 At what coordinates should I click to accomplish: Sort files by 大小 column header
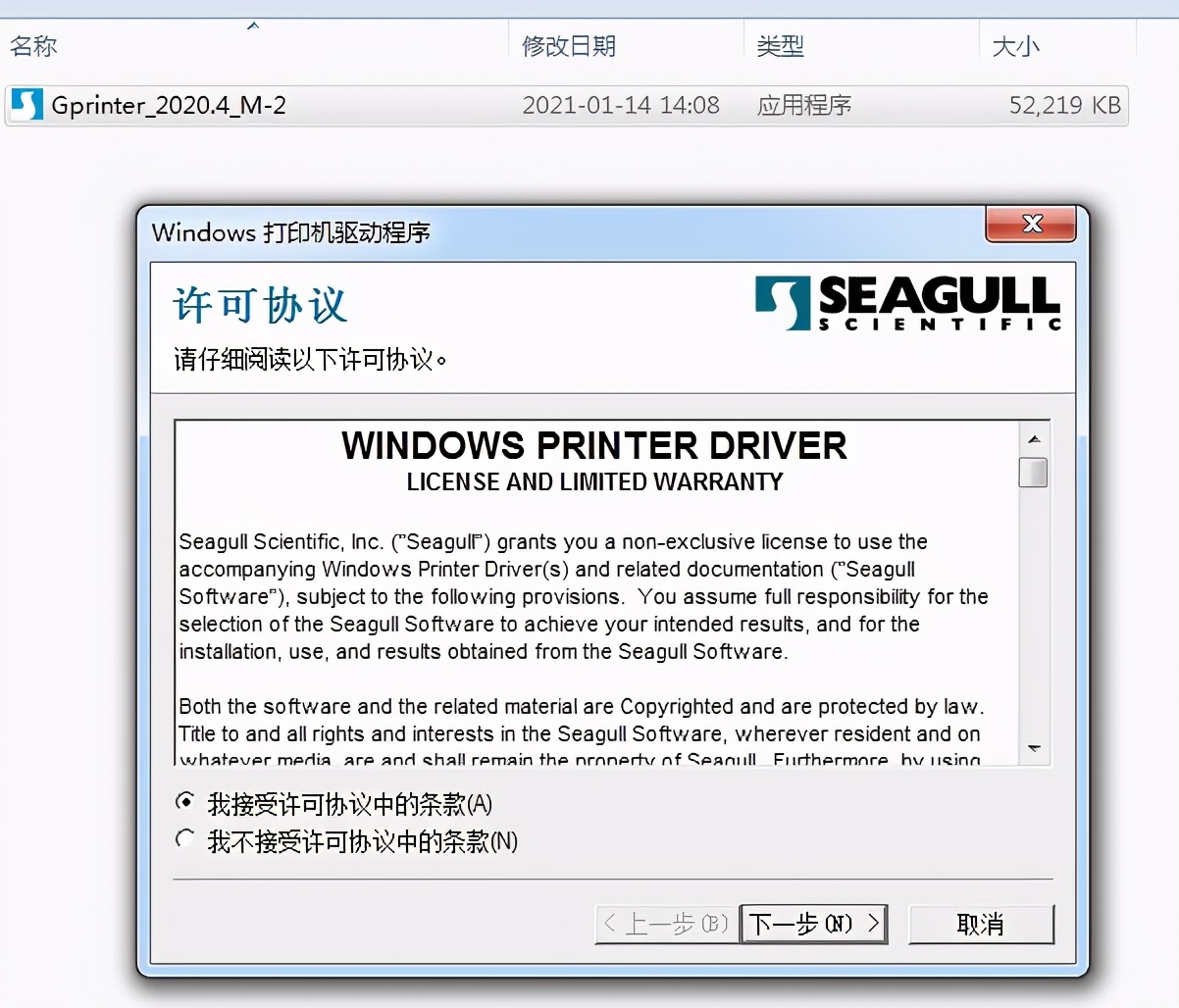[1058, 46]
